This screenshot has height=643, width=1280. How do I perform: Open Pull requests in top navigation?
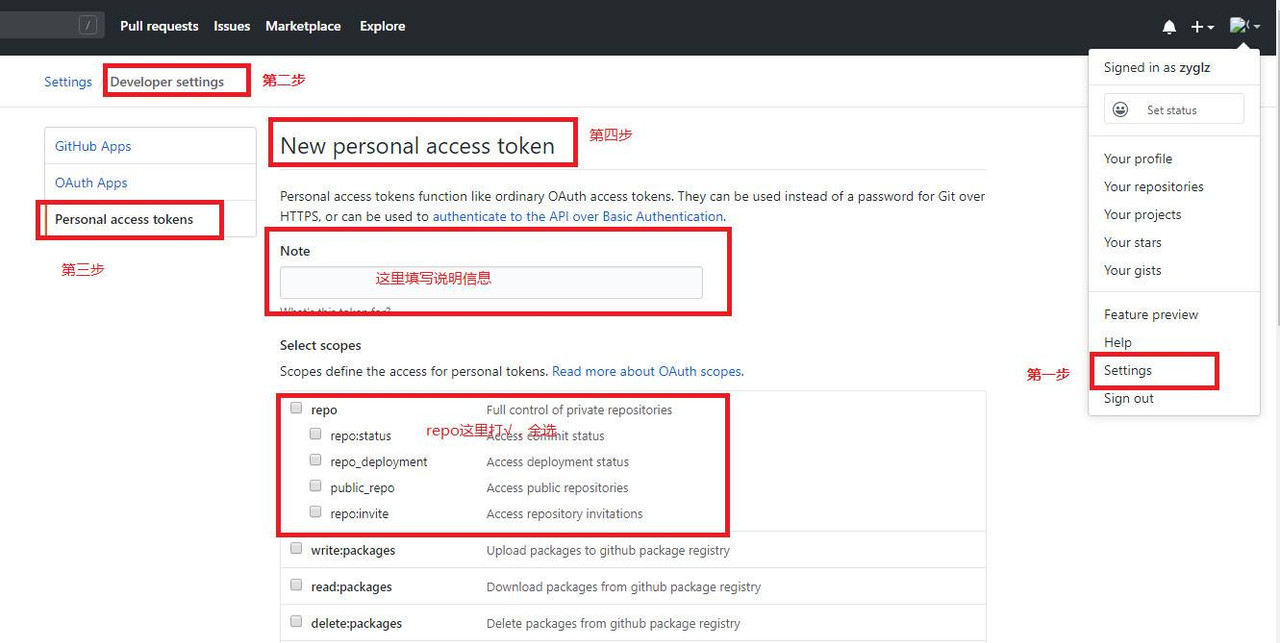pos(159,26)
